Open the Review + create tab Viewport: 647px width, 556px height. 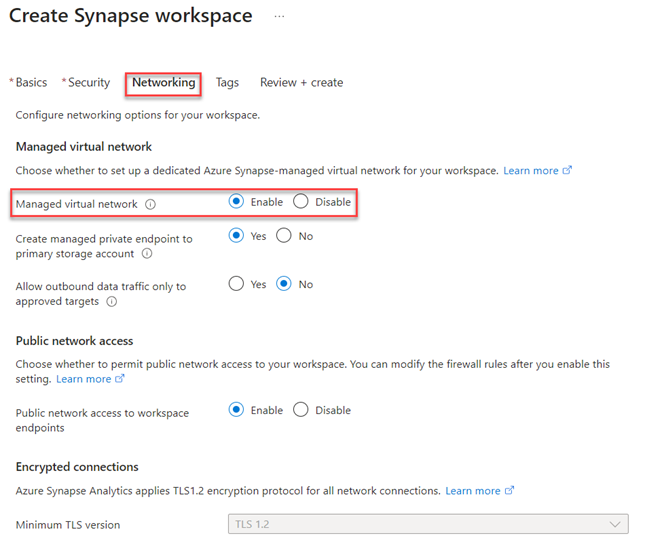point(302,83)
